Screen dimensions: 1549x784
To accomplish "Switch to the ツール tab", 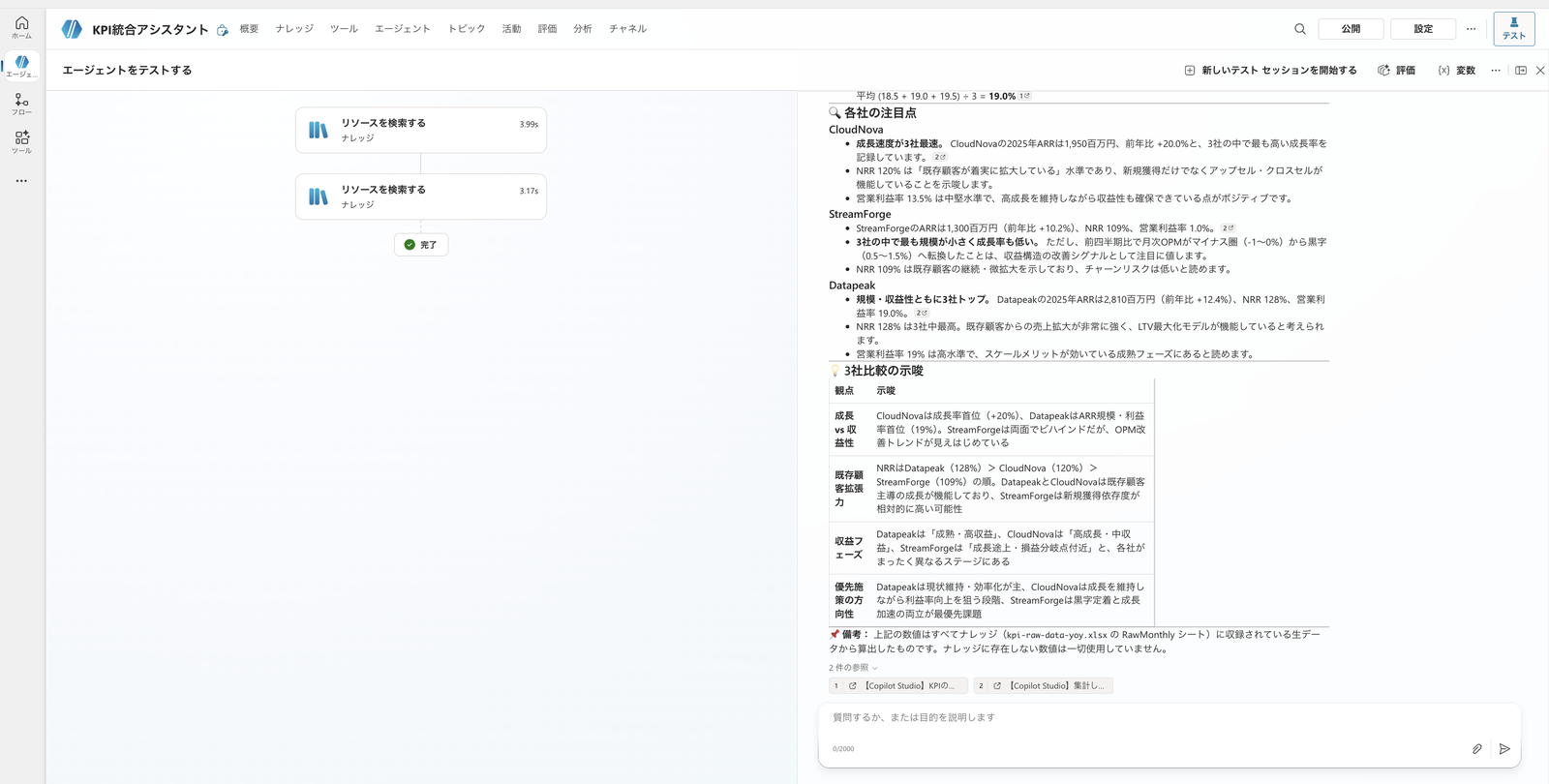I will pos(344,29).
